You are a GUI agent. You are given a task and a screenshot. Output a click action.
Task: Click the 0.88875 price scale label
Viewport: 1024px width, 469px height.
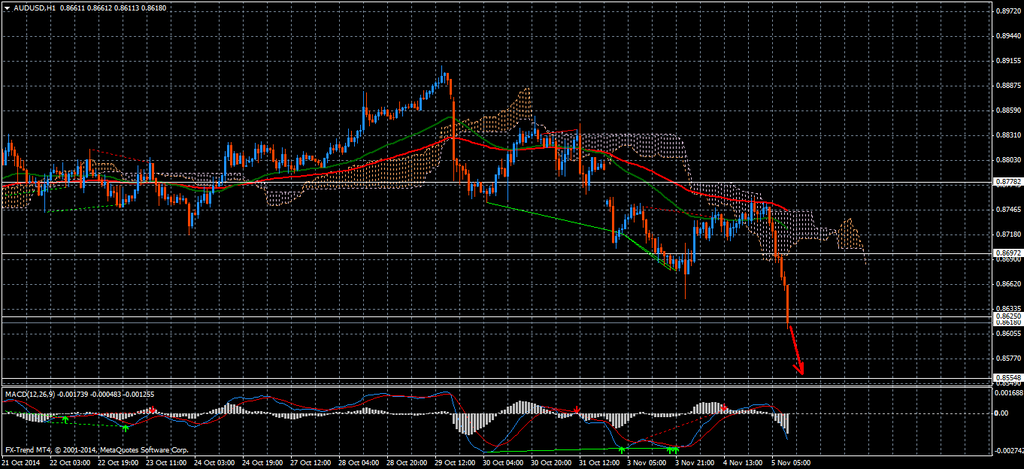click(x=1006, y=85)
